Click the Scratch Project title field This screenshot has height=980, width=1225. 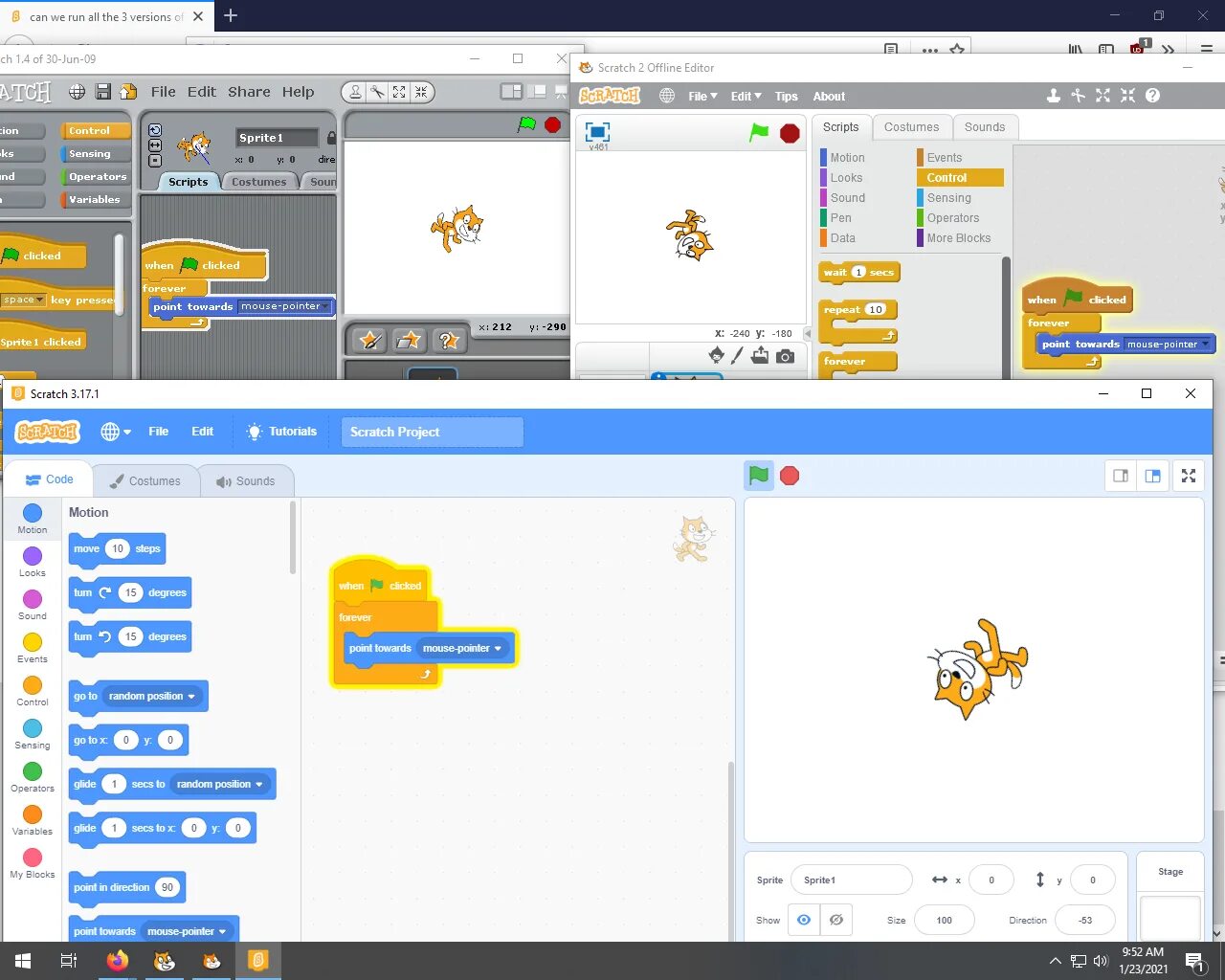click(x=432, y=432)
